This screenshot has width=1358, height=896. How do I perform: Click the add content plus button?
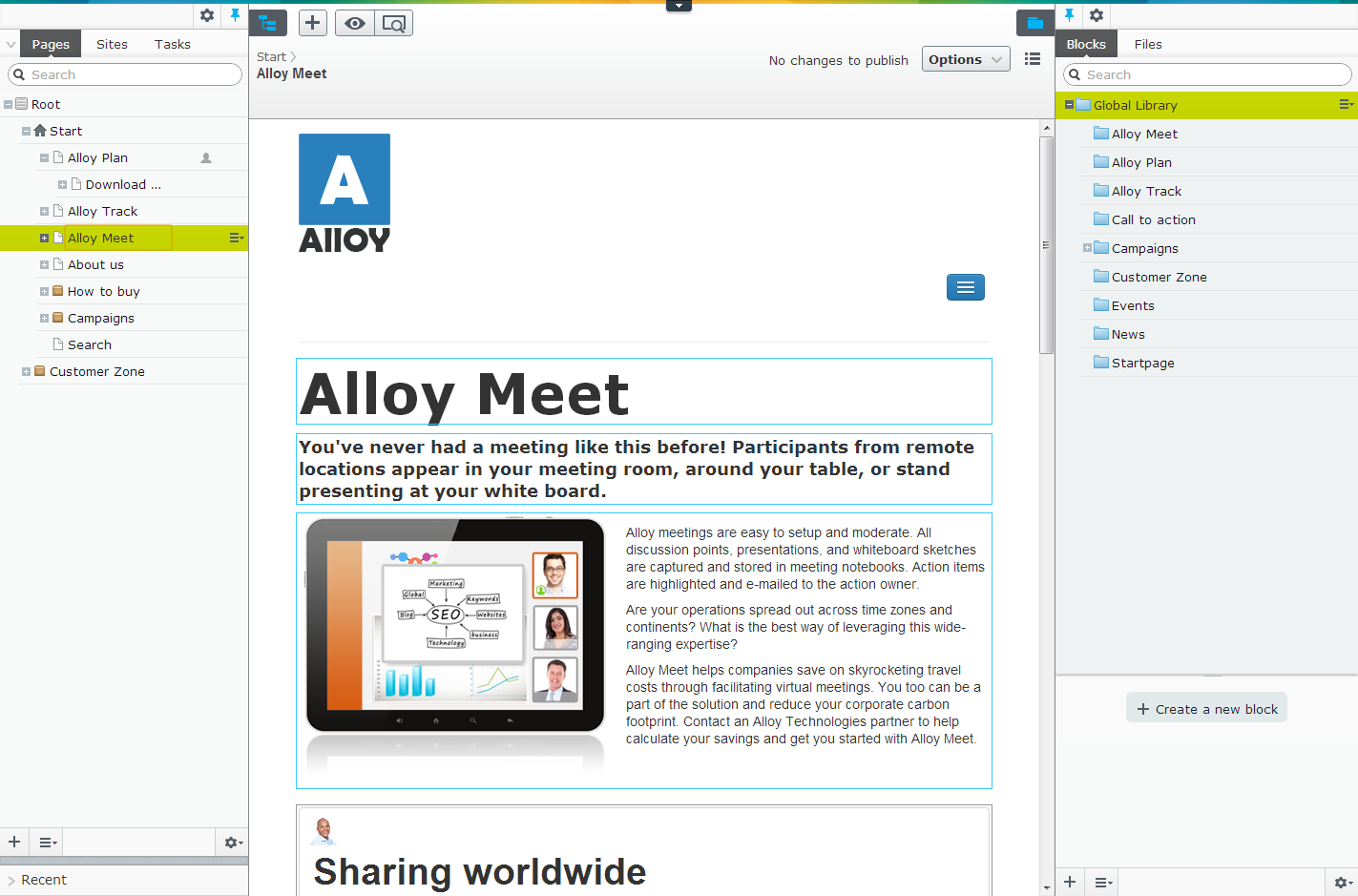[313, 23]
